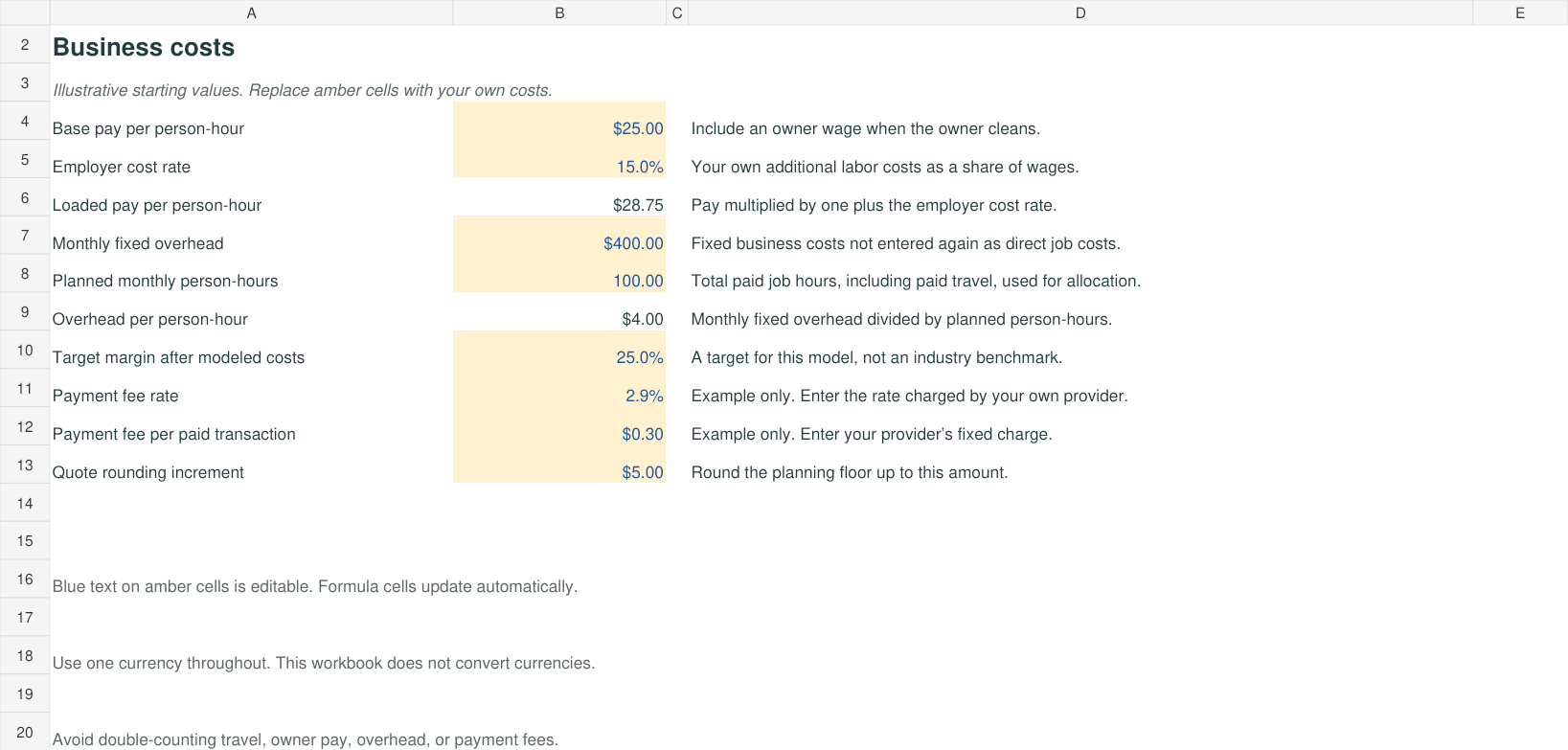Select column B header

point(559,12)
